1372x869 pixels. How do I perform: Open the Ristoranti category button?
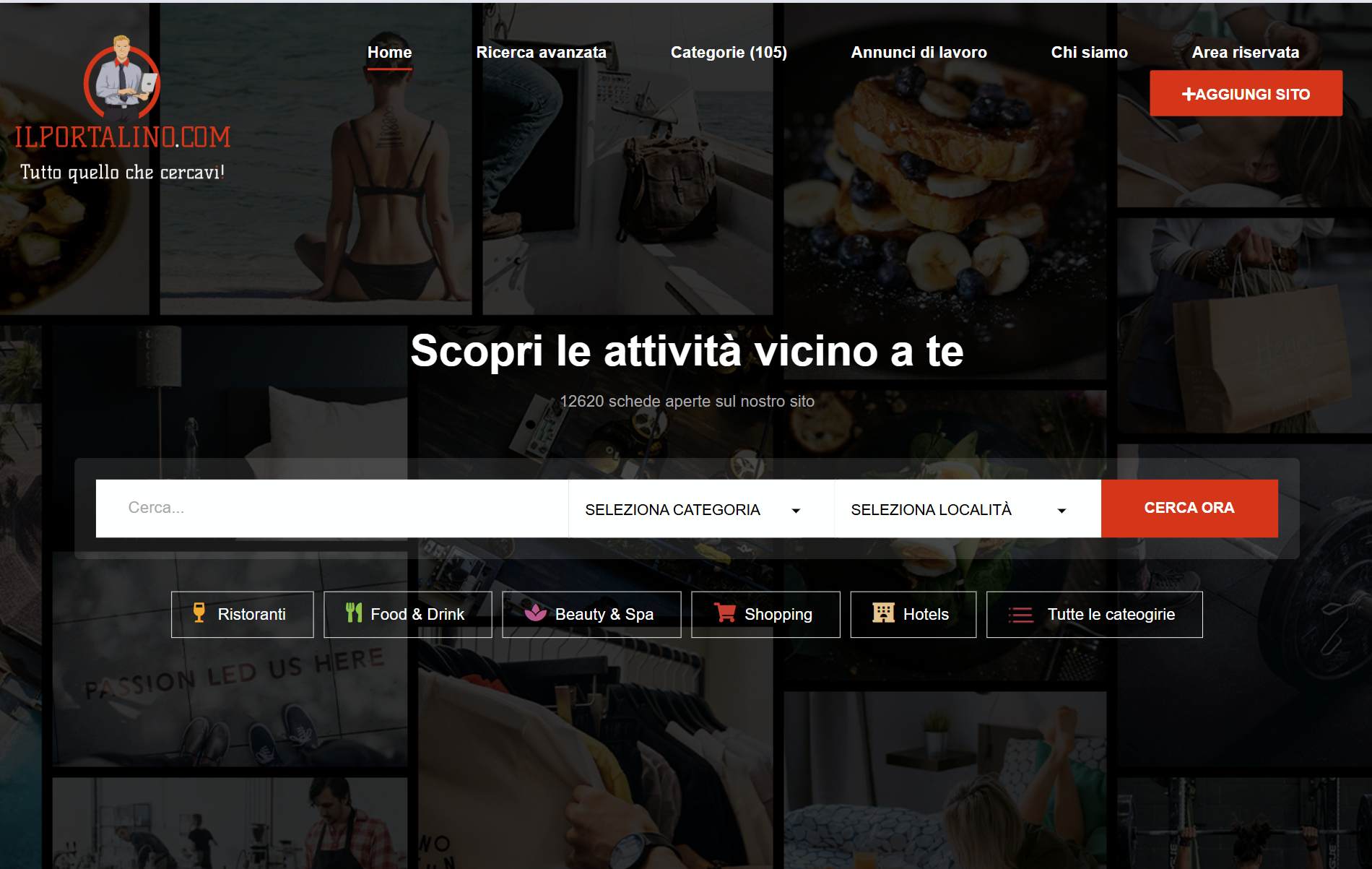242,614
